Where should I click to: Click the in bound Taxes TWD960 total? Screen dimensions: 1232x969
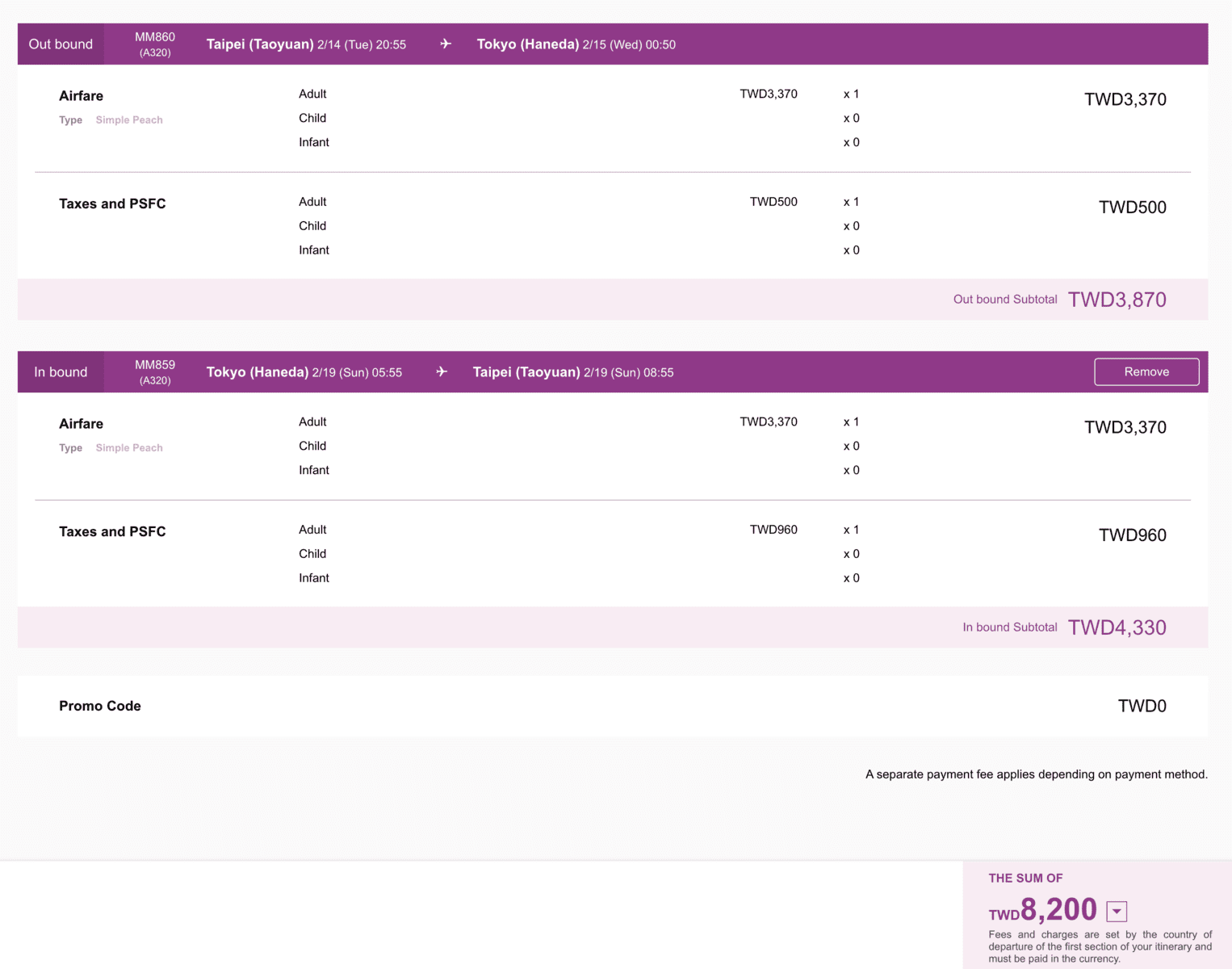[1133, 535]
